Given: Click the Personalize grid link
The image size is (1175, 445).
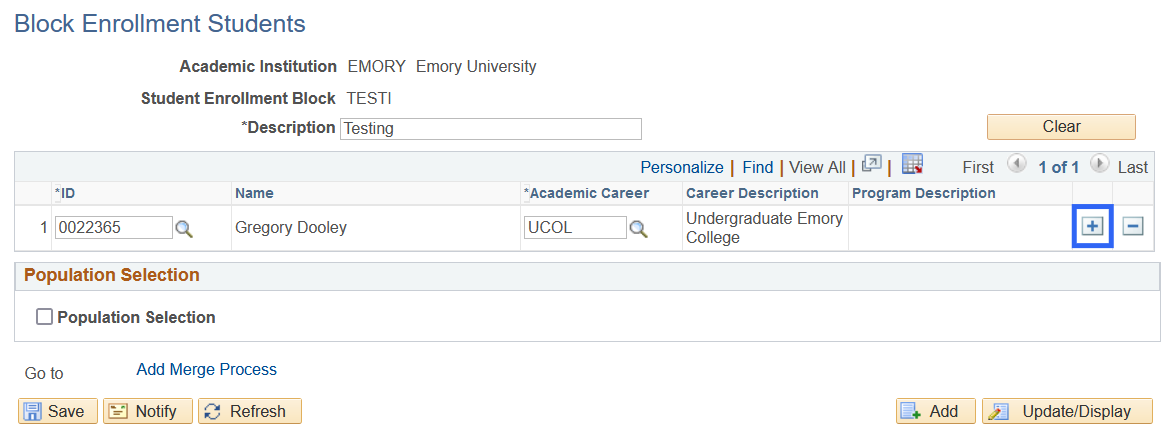Looking at the screenshot, I should tap(681, 167).
